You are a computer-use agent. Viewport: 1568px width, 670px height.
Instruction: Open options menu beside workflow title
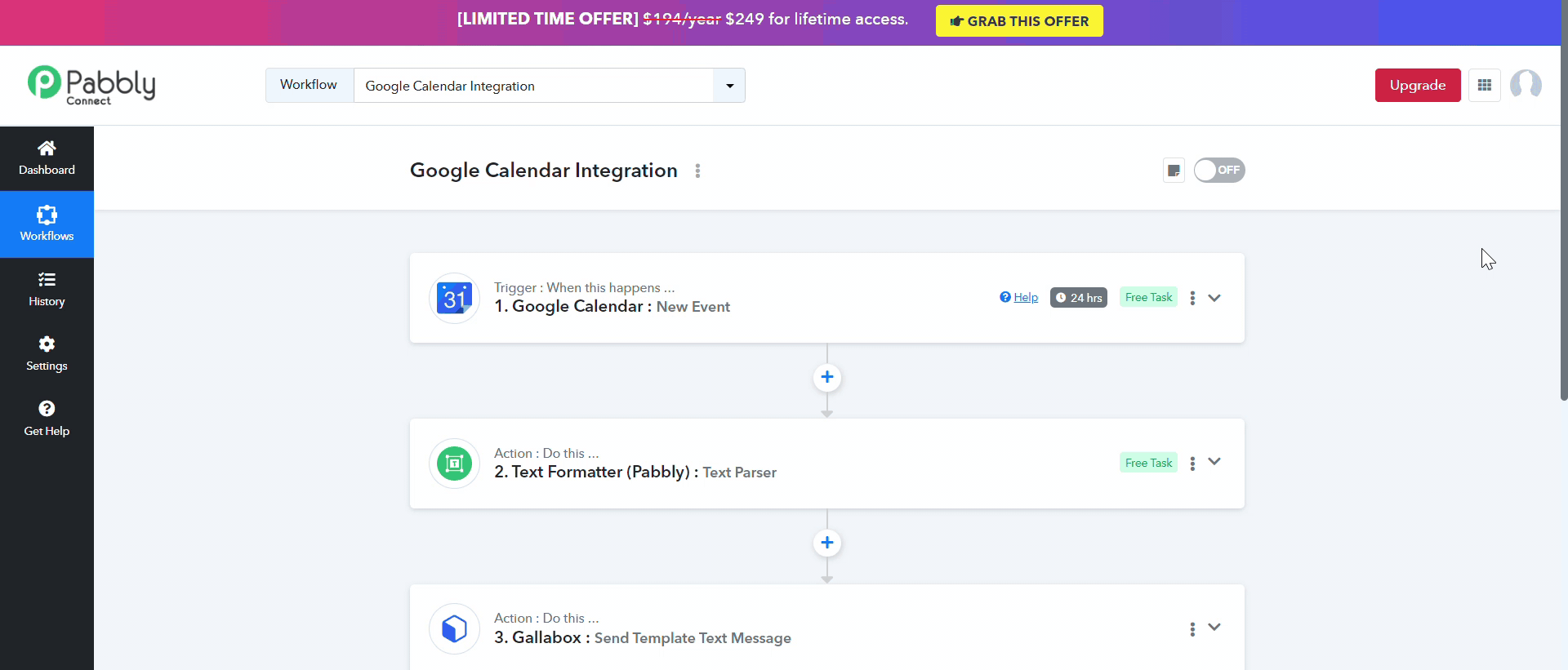697,171
